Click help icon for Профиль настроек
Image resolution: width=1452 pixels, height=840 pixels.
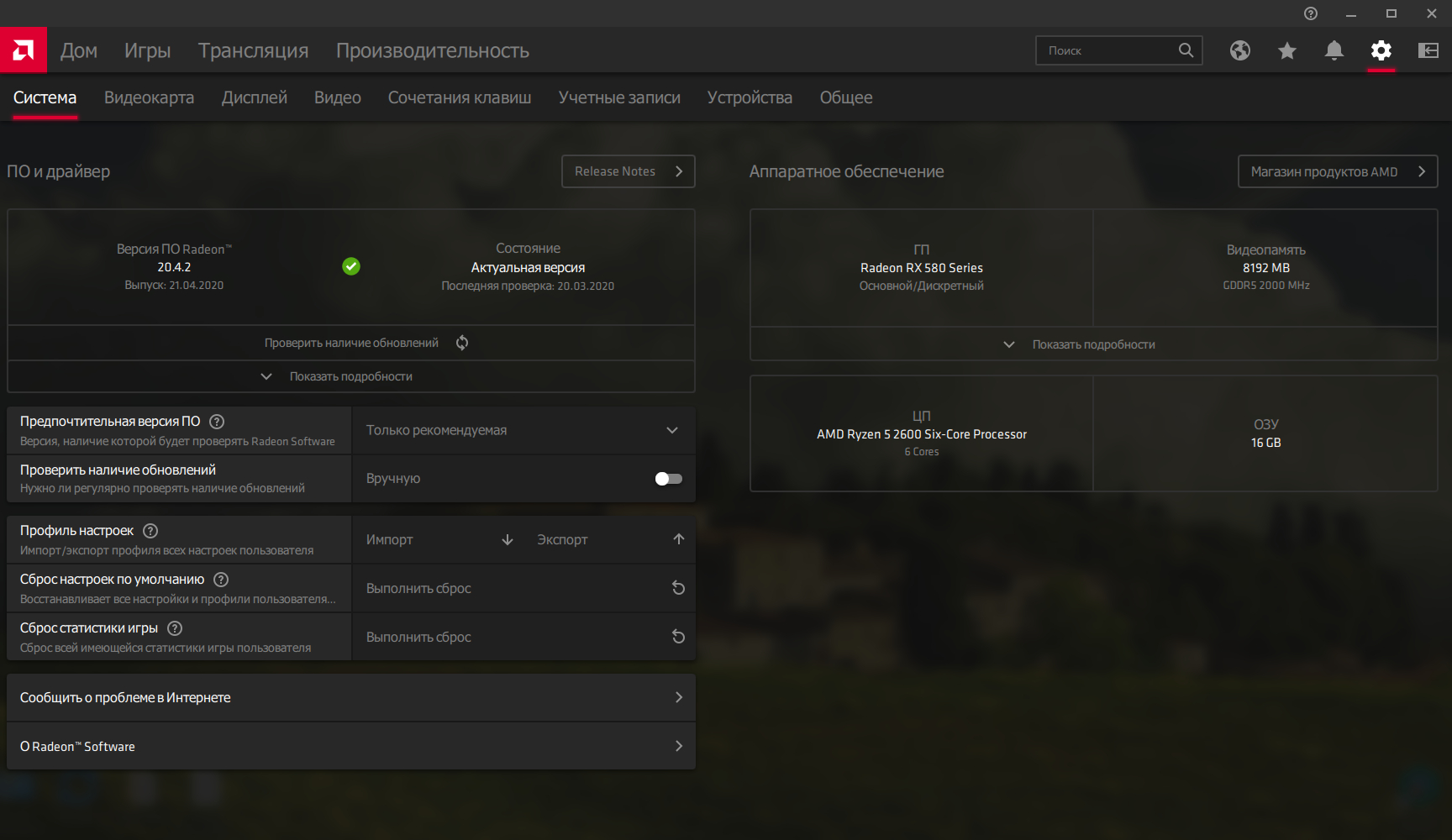click(x=150, y=531)
